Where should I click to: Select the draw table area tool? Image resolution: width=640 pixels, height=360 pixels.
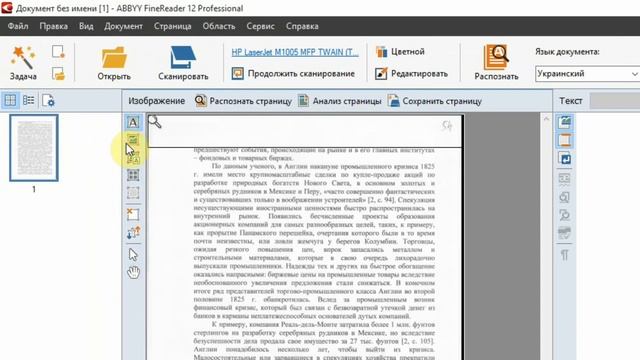[133, 176]
